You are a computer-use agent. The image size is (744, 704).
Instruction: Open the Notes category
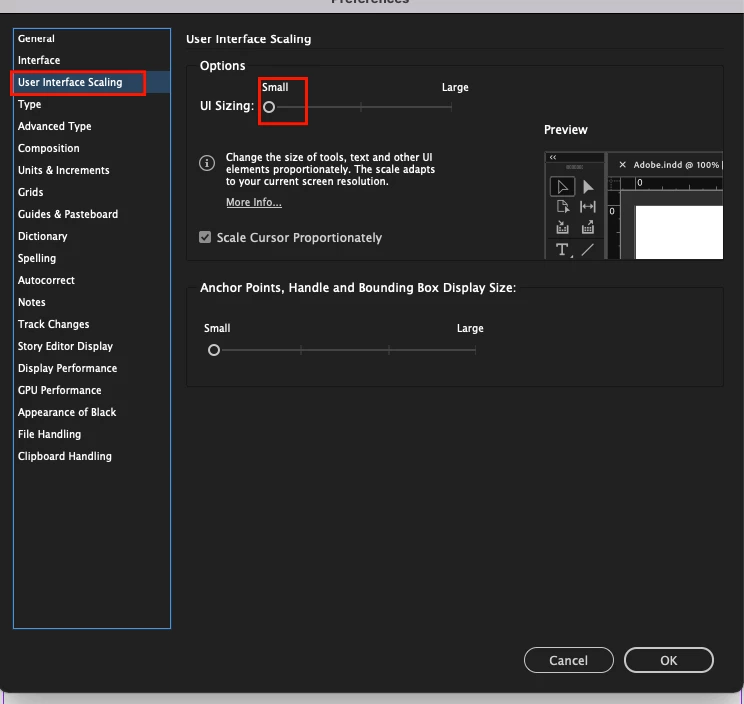[92, 302]
